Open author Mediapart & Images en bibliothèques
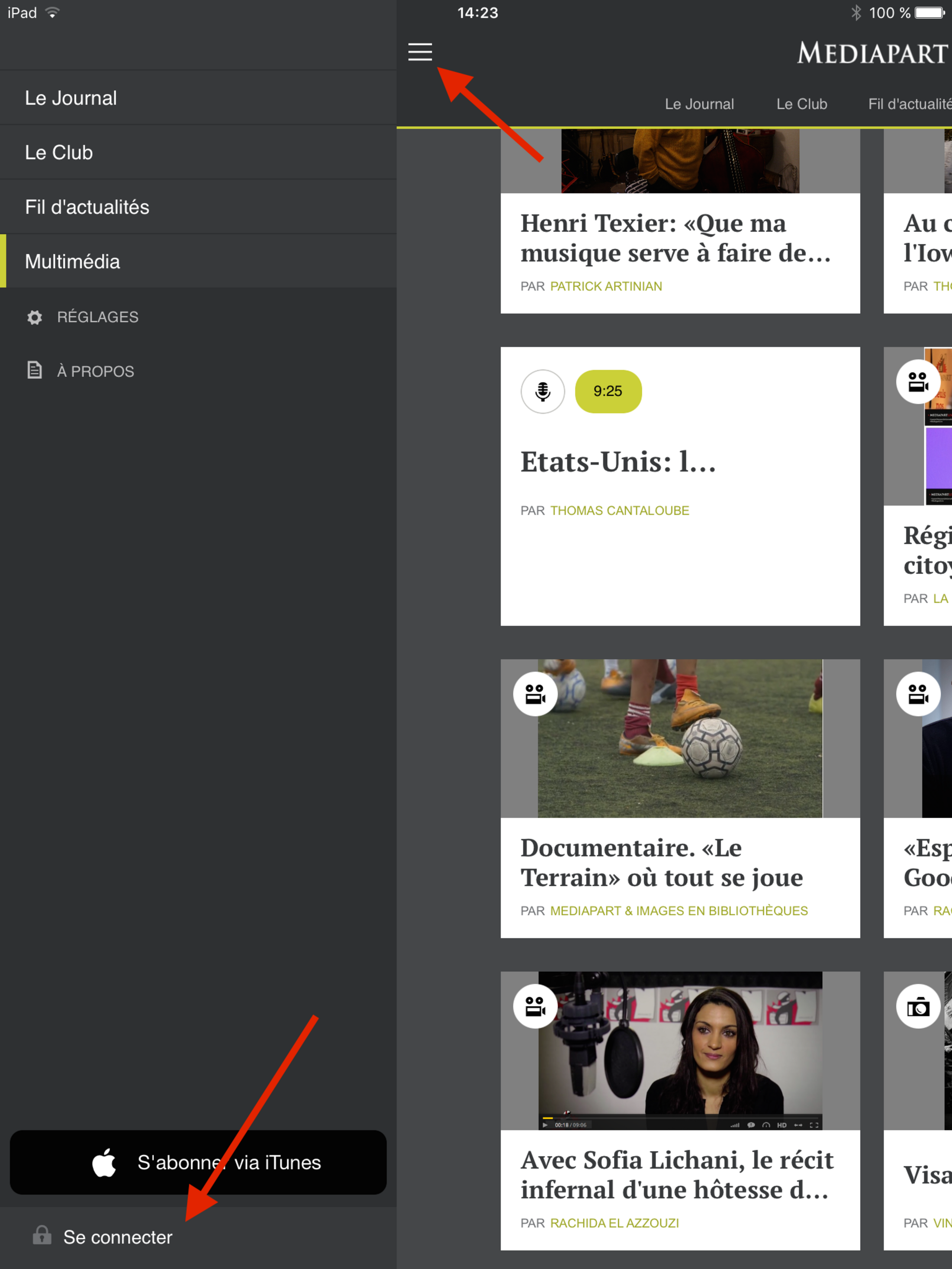952x1269 pixels. [679, 911]
